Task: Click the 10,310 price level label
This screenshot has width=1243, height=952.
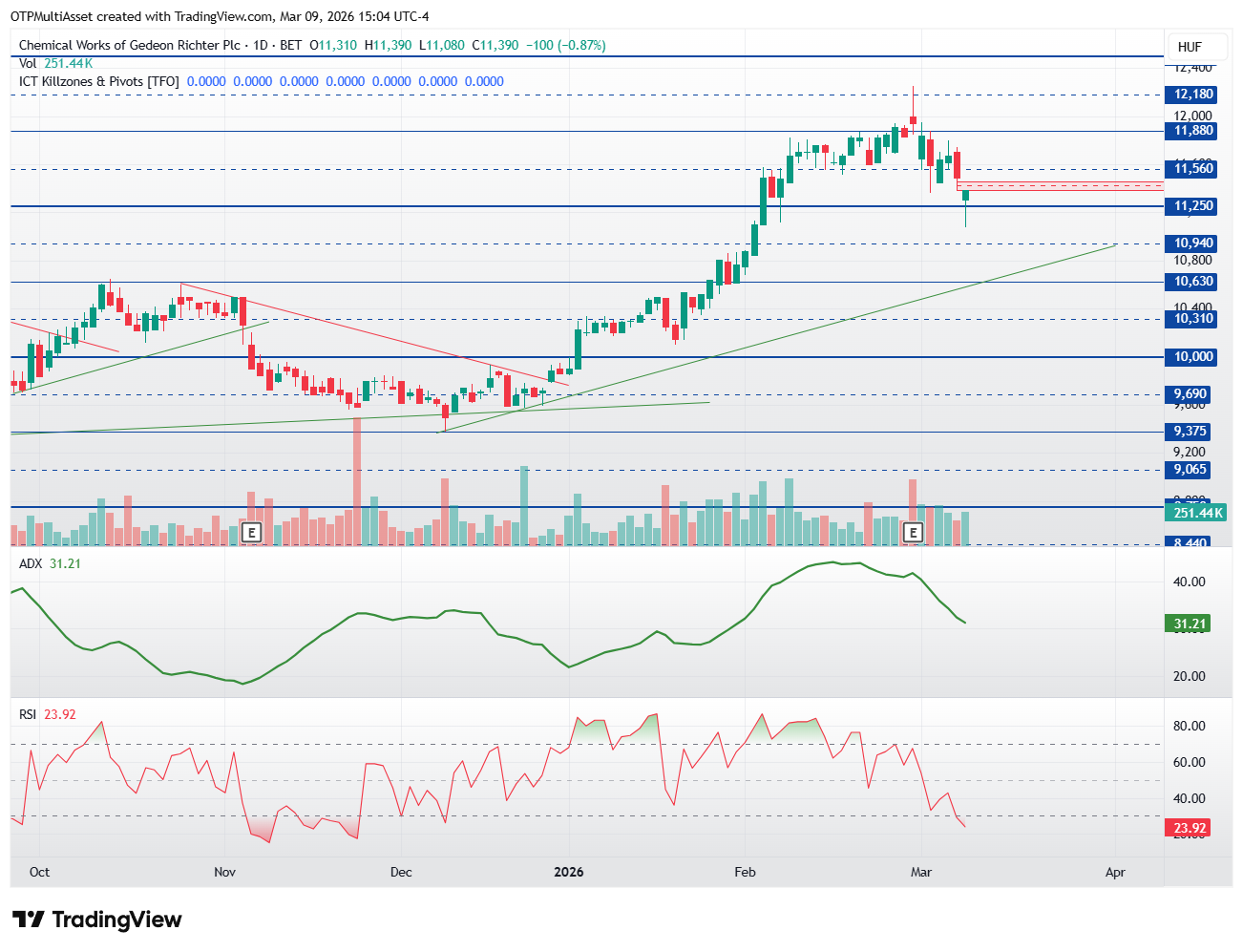Action: 1193,319
